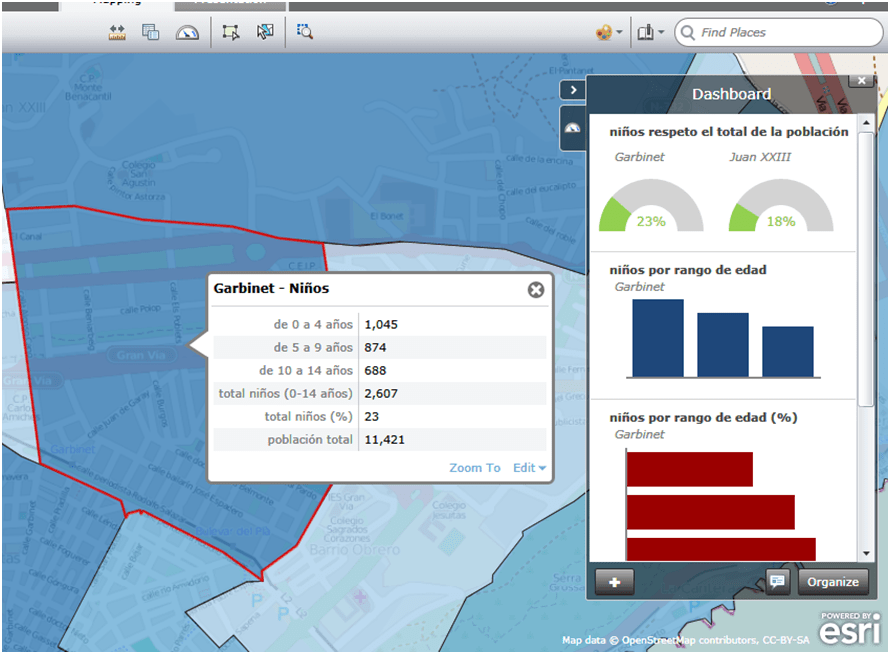
Task: Click the value 688 in popup
Action: click(x=375, y=371)
